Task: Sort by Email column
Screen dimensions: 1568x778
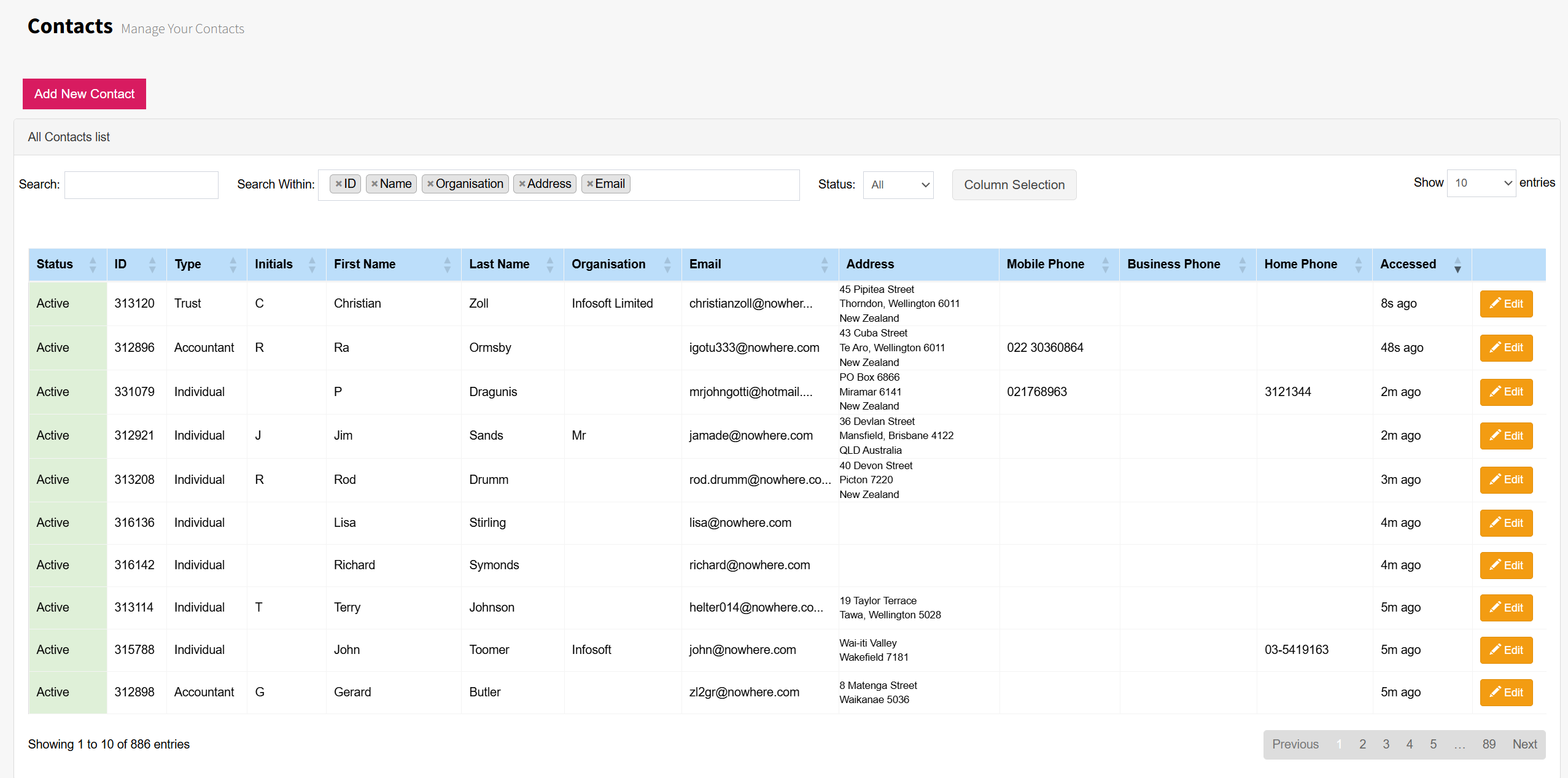Action: coord(759,265)
